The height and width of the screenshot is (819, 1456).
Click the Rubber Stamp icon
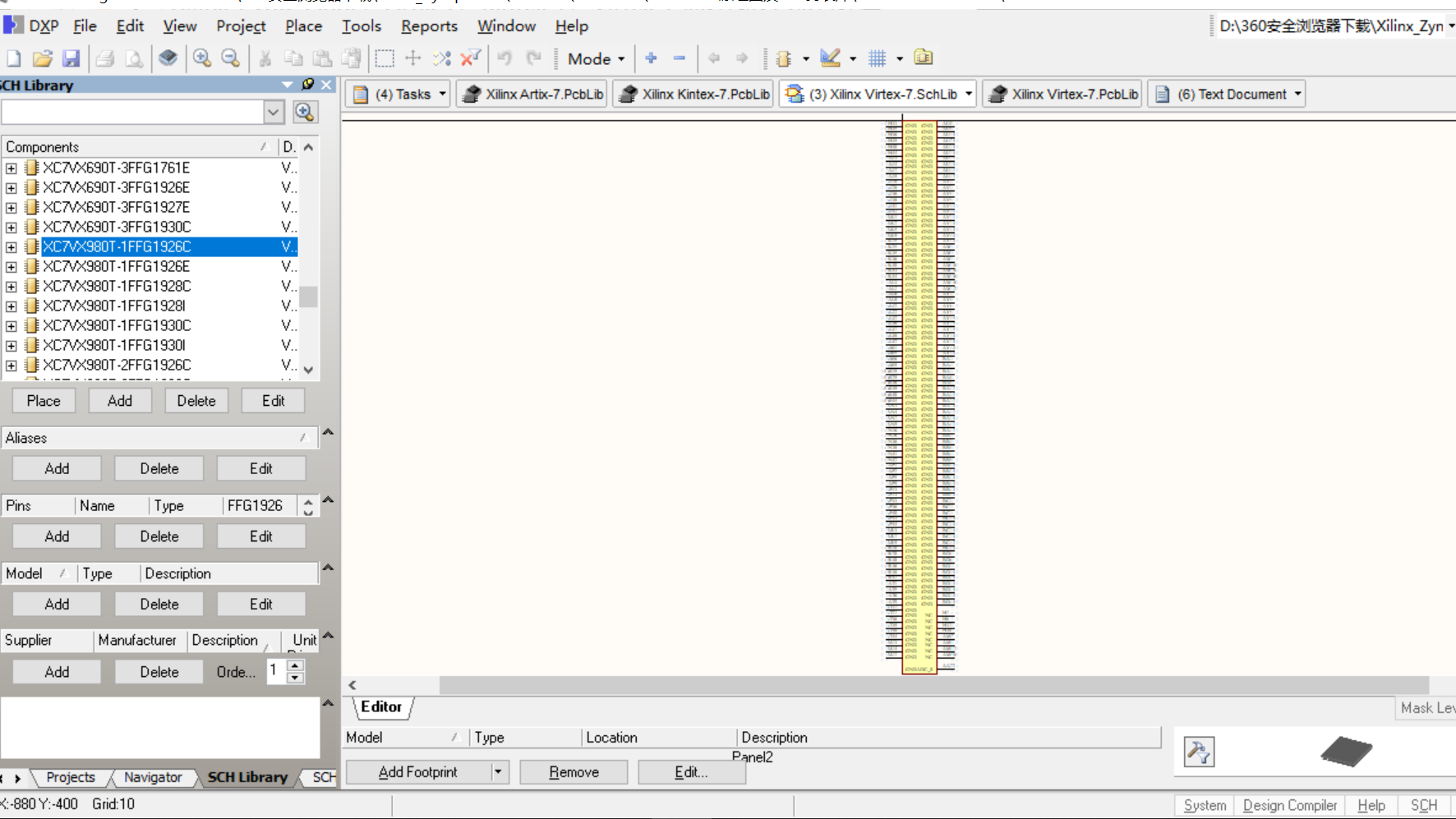pyautogui.click(x=351, y=58)
